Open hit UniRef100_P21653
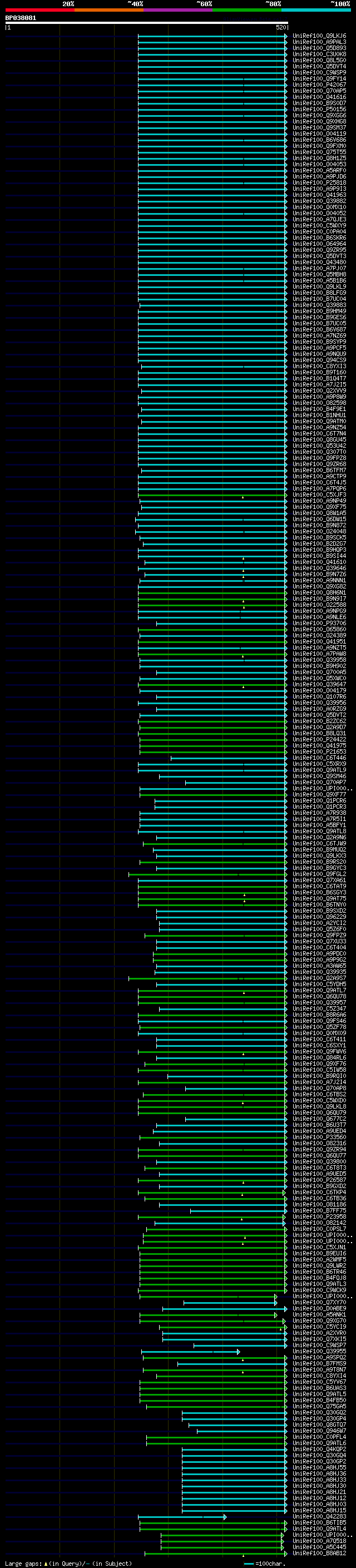The image size is (356, 1568). [x=319, y=752]
